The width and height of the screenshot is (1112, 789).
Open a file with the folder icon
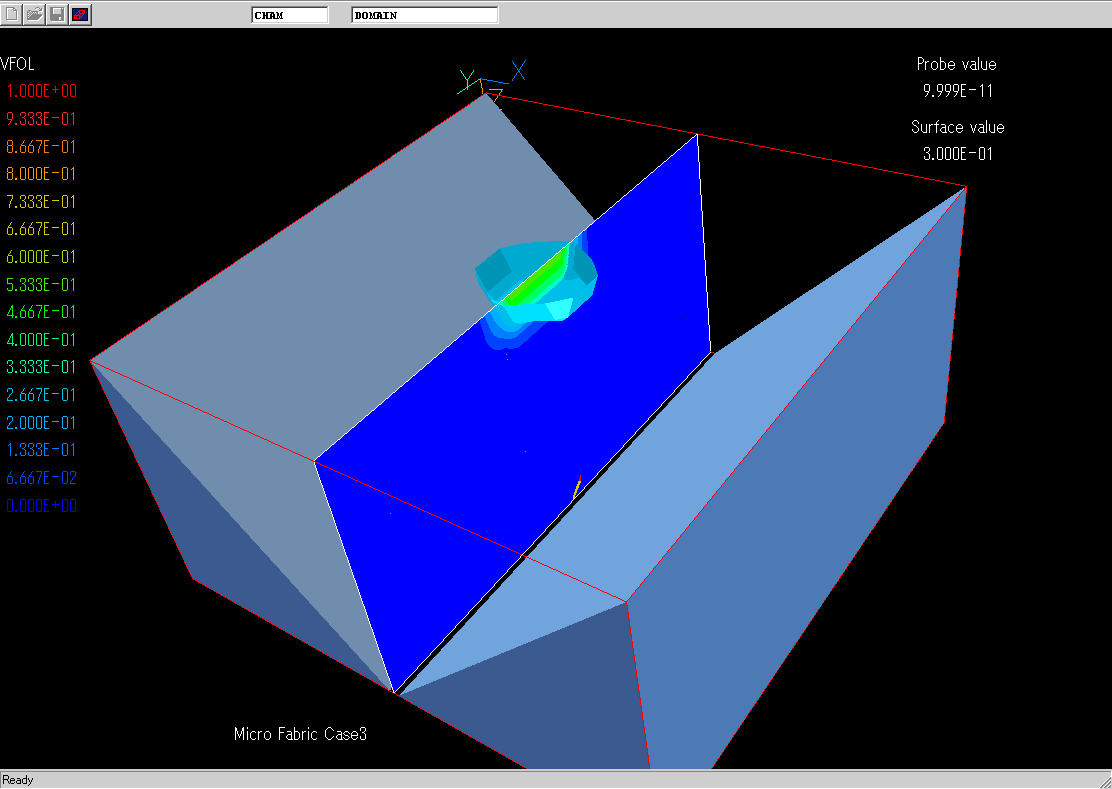coord(35,14)
